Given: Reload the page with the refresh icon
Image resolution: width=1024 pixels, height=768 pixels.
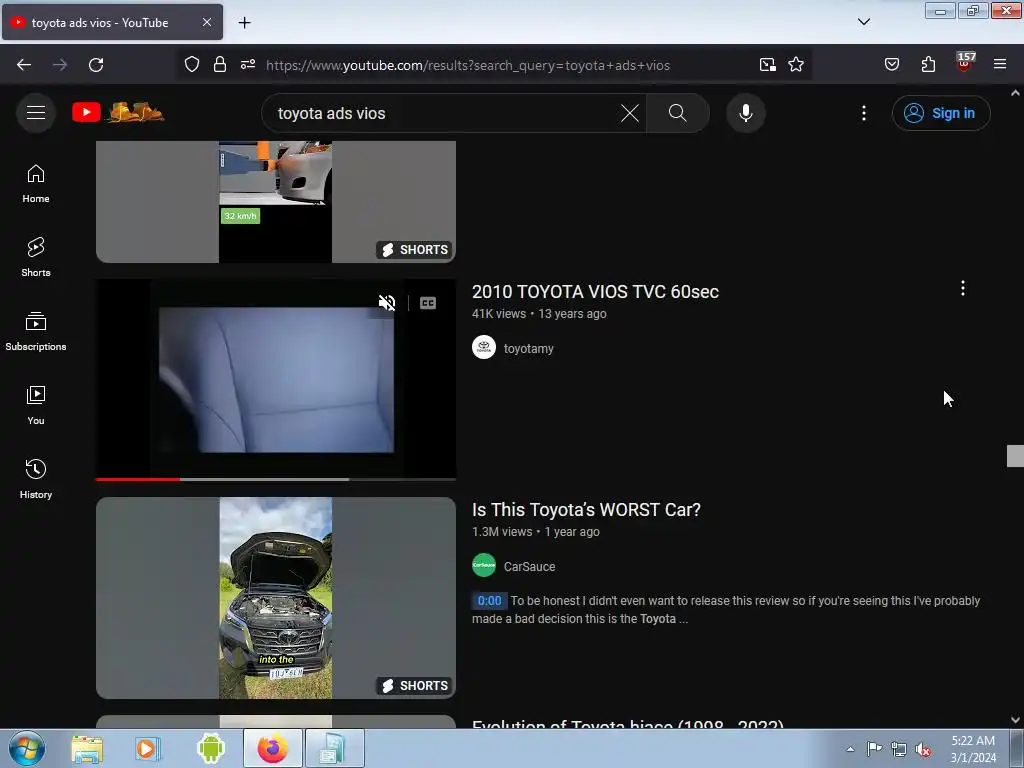Looking at the screenshot, I should click(96, 65).
